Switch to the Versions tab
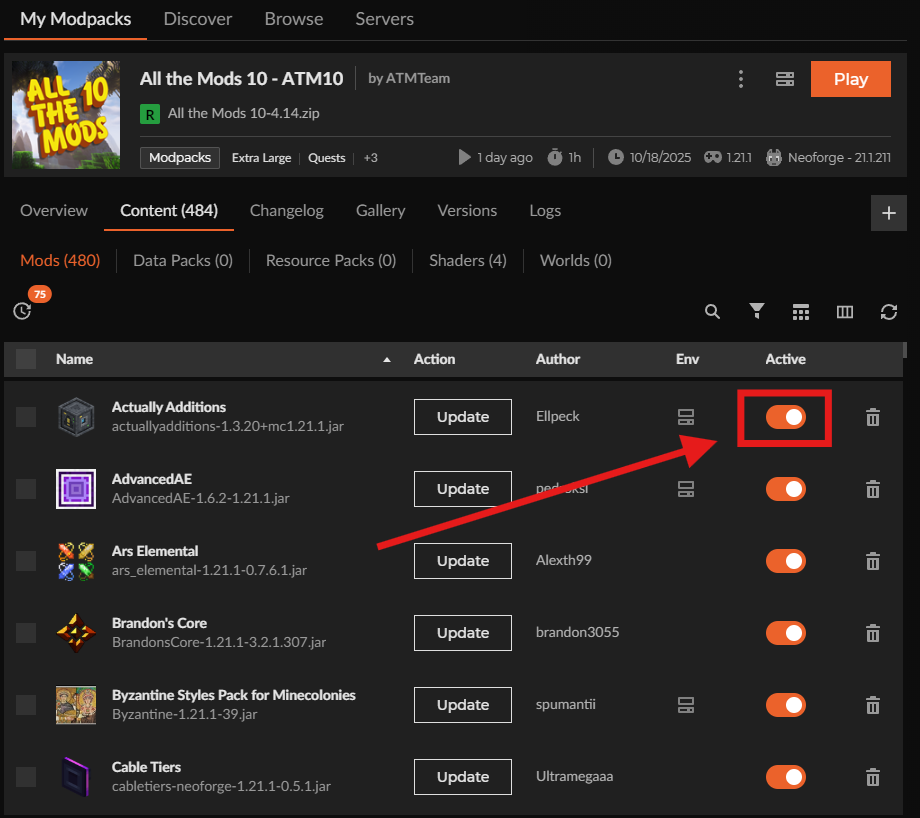Viewport: 920px width, 818px height. [467, 211]
